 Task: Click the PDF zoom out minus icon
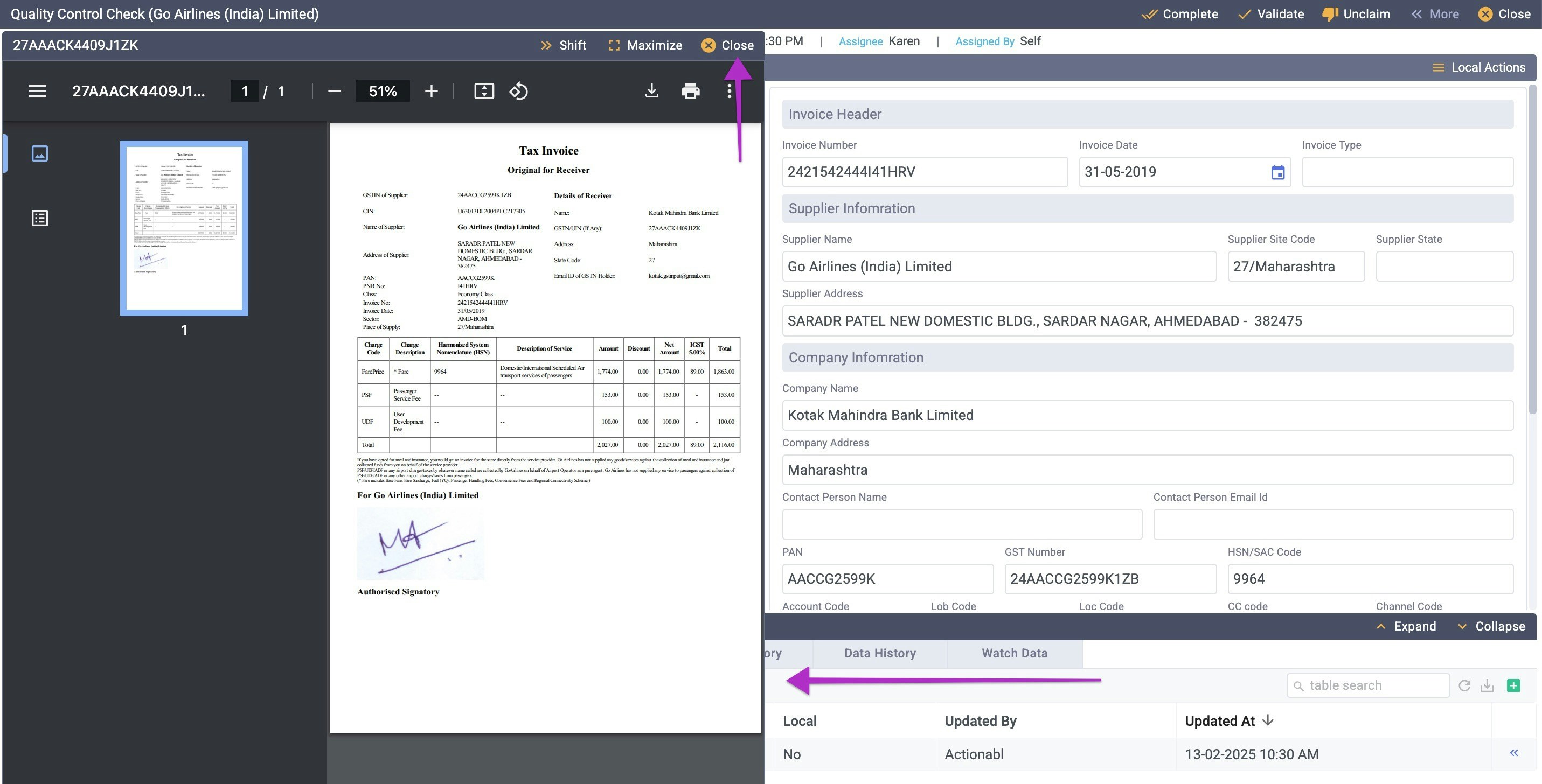(335, 91)
